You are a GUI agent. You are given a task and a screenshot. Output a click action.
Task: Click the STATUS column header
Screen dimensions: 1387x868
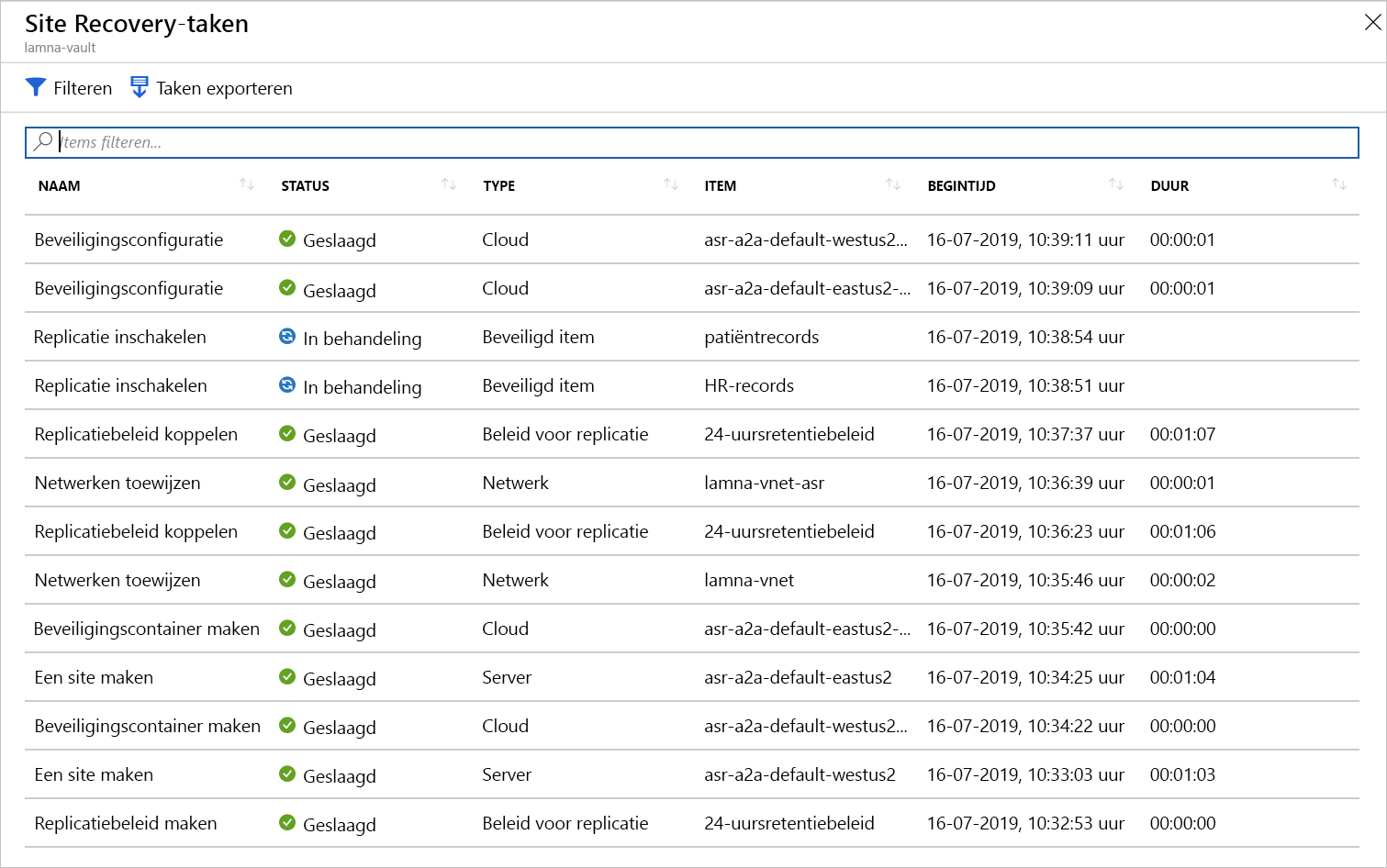(305, 185)
